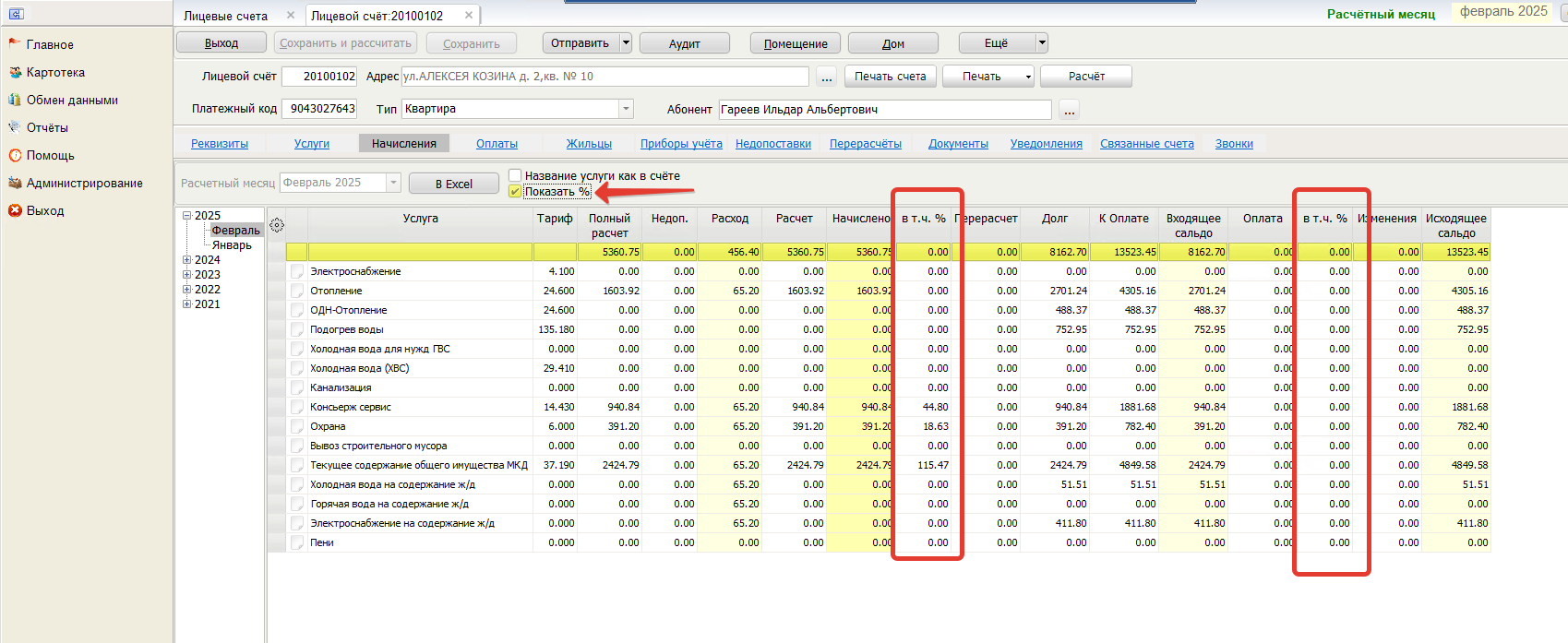
Task: Click the note icon beside Текущее содержание общего имущества МКД
Action: (x=297, y=465)
